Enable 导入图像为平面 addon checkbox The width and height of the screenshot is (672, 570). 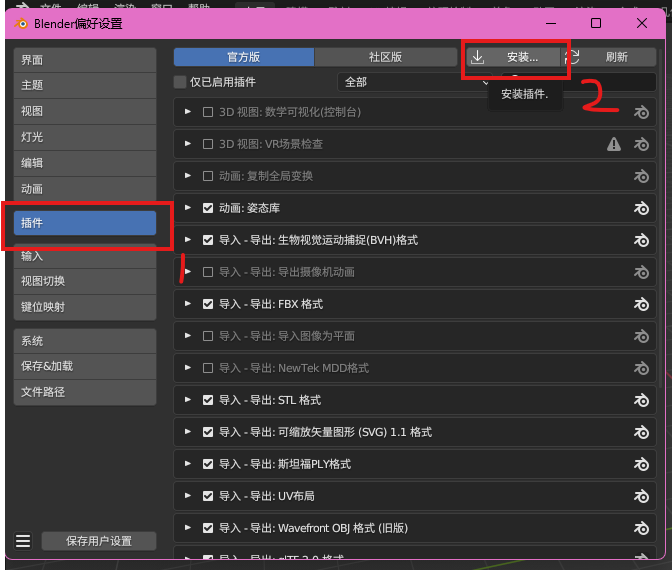208,336
